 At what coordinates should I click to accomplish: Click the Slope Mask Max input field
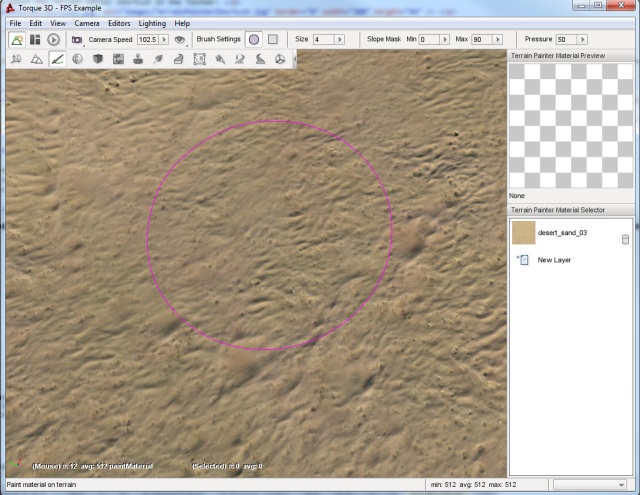[x=484, y=40]
